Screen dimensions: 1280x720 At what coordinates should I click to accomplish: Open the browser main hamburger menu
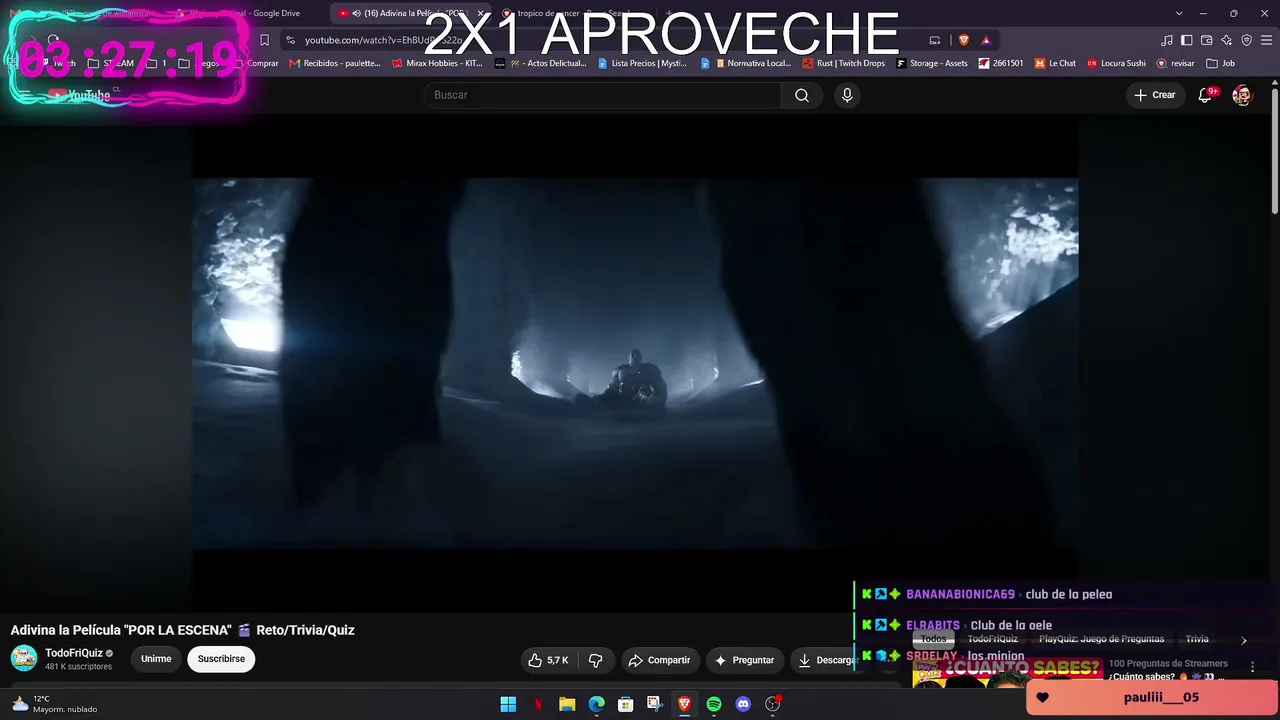tap(1267, 40)
